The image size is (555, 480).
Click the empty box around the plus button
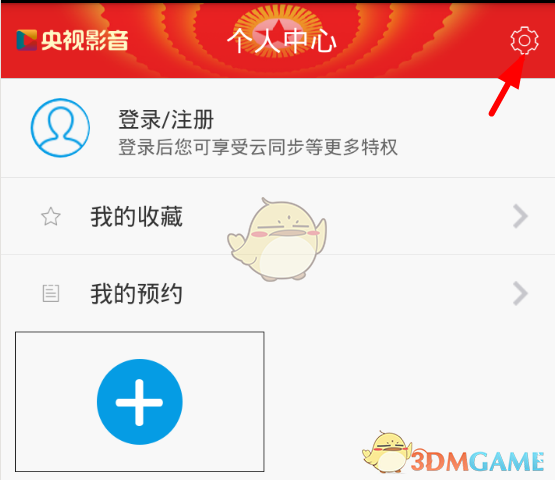(x=139, y=401)
